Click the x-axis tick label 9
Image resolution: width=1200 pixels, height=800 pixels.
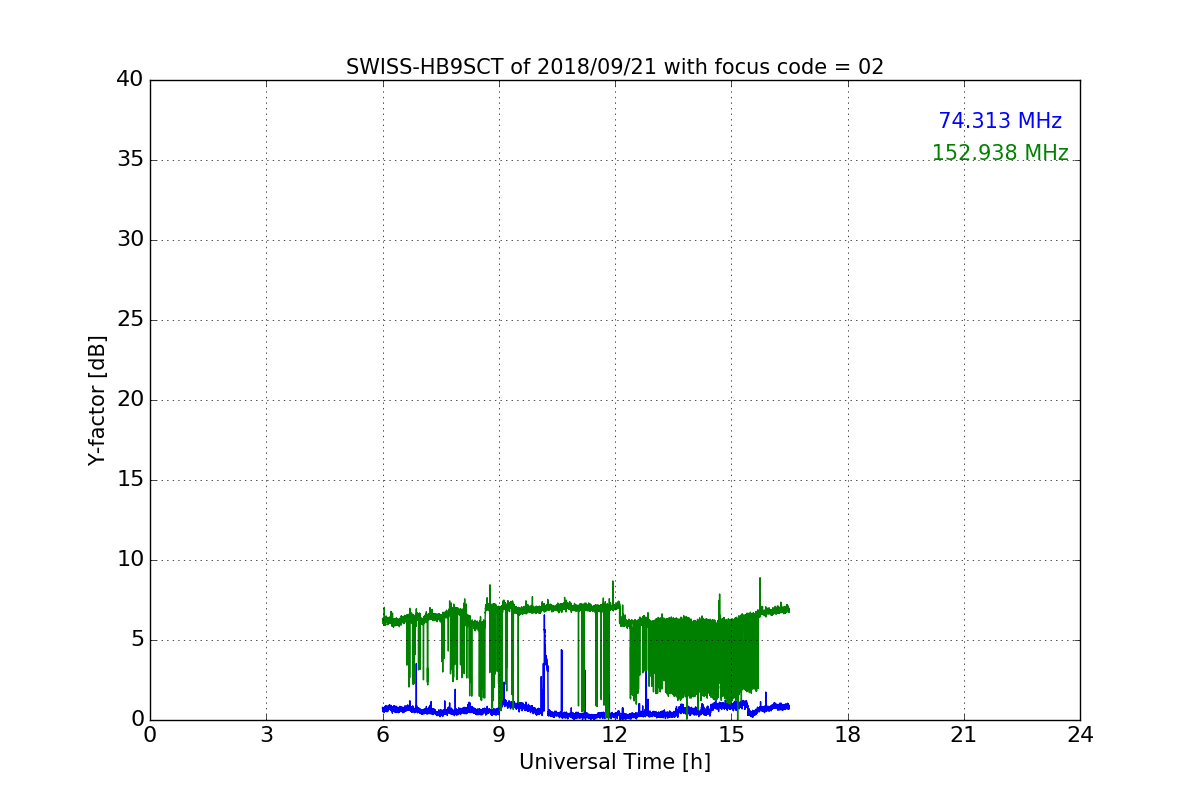pyautogui.click(x=499, y=735)
